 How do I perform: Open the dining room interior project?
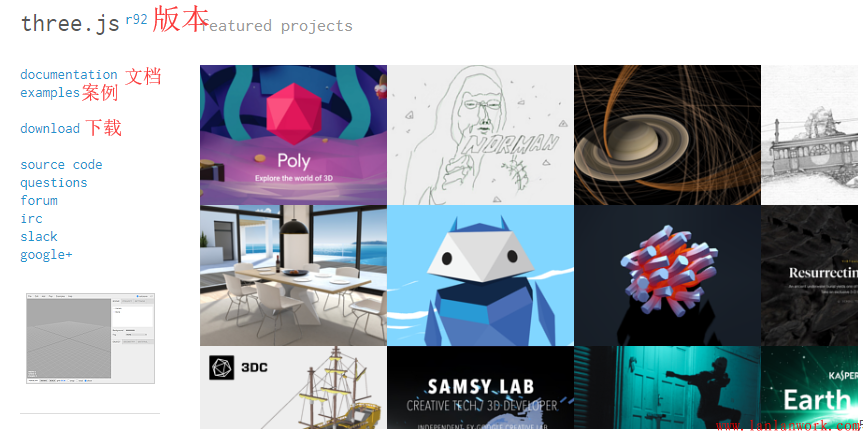click(x=293, y=276)
